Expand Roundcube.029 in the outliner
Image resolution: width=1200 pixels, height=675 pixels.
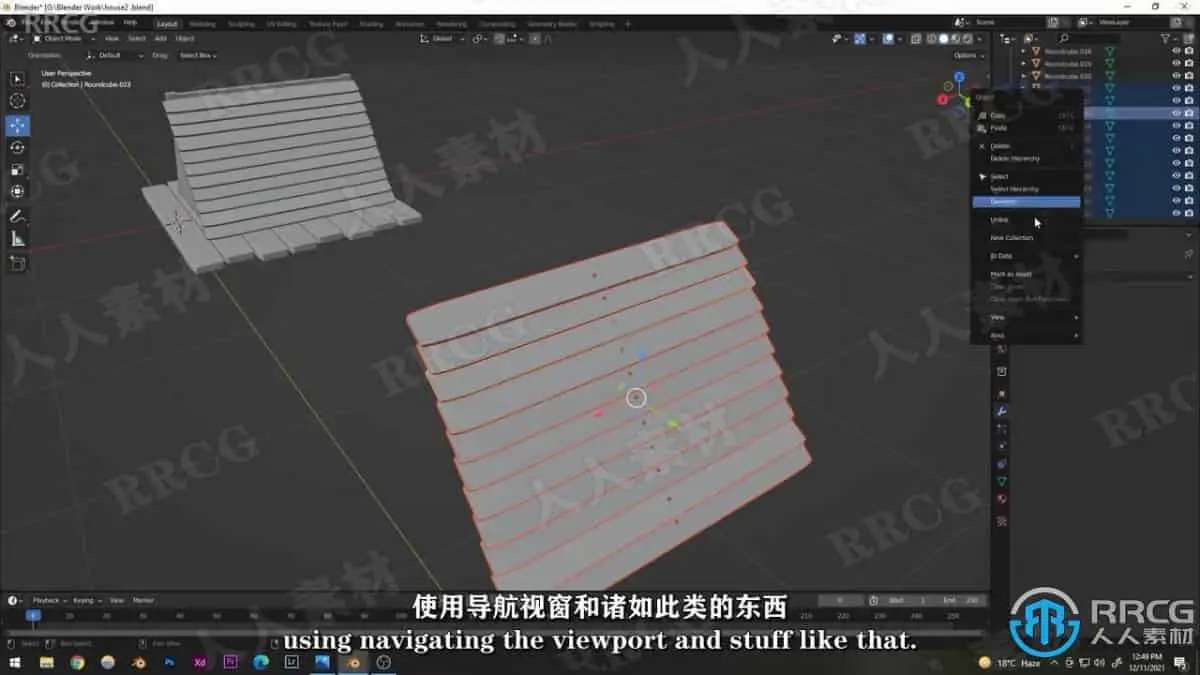[x=1023, y=63]
